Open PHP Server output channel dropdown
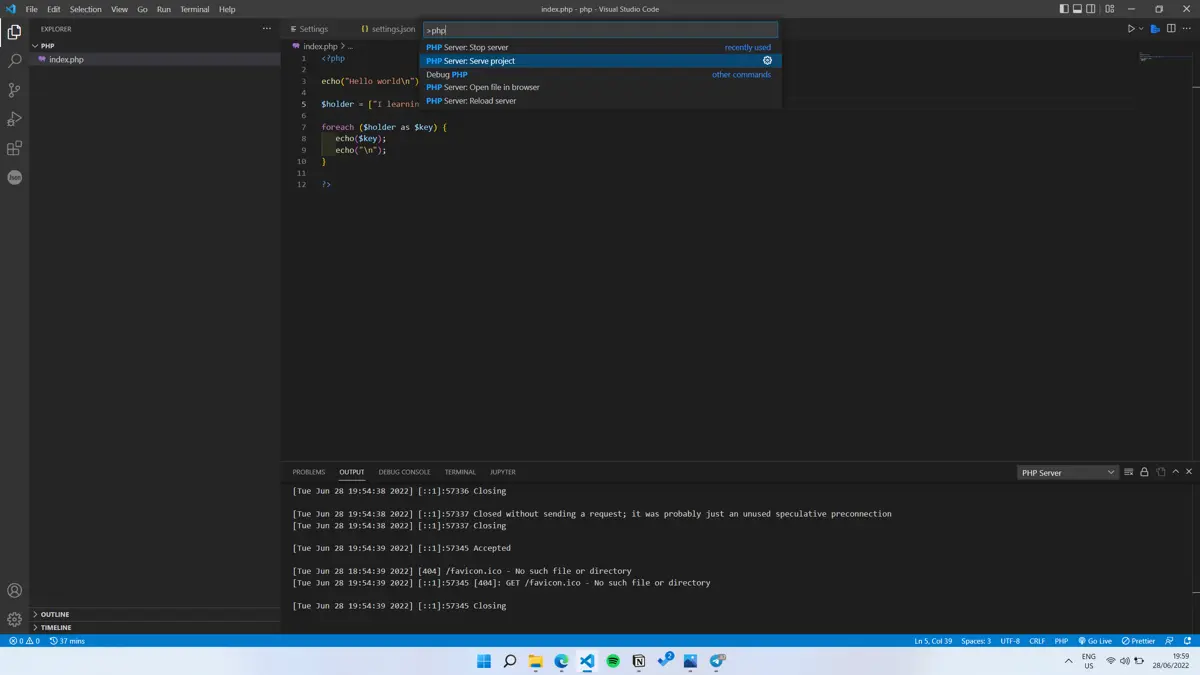 [1067, 472]
